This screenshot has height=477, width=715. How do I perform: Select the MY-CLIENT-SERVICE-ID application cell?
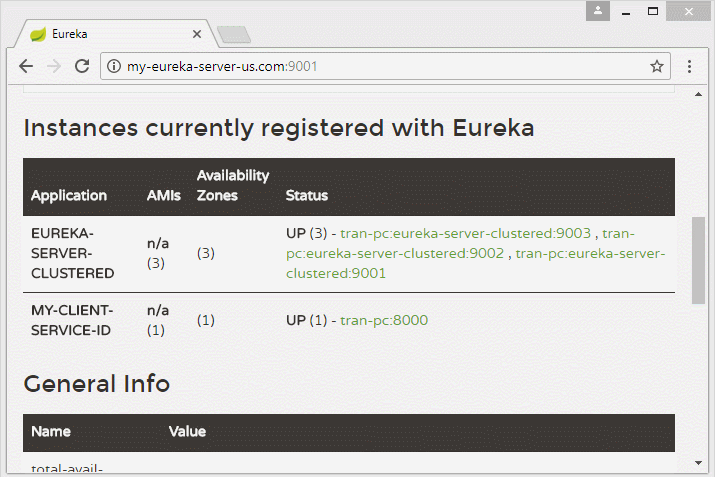click(x=72, y=321)
